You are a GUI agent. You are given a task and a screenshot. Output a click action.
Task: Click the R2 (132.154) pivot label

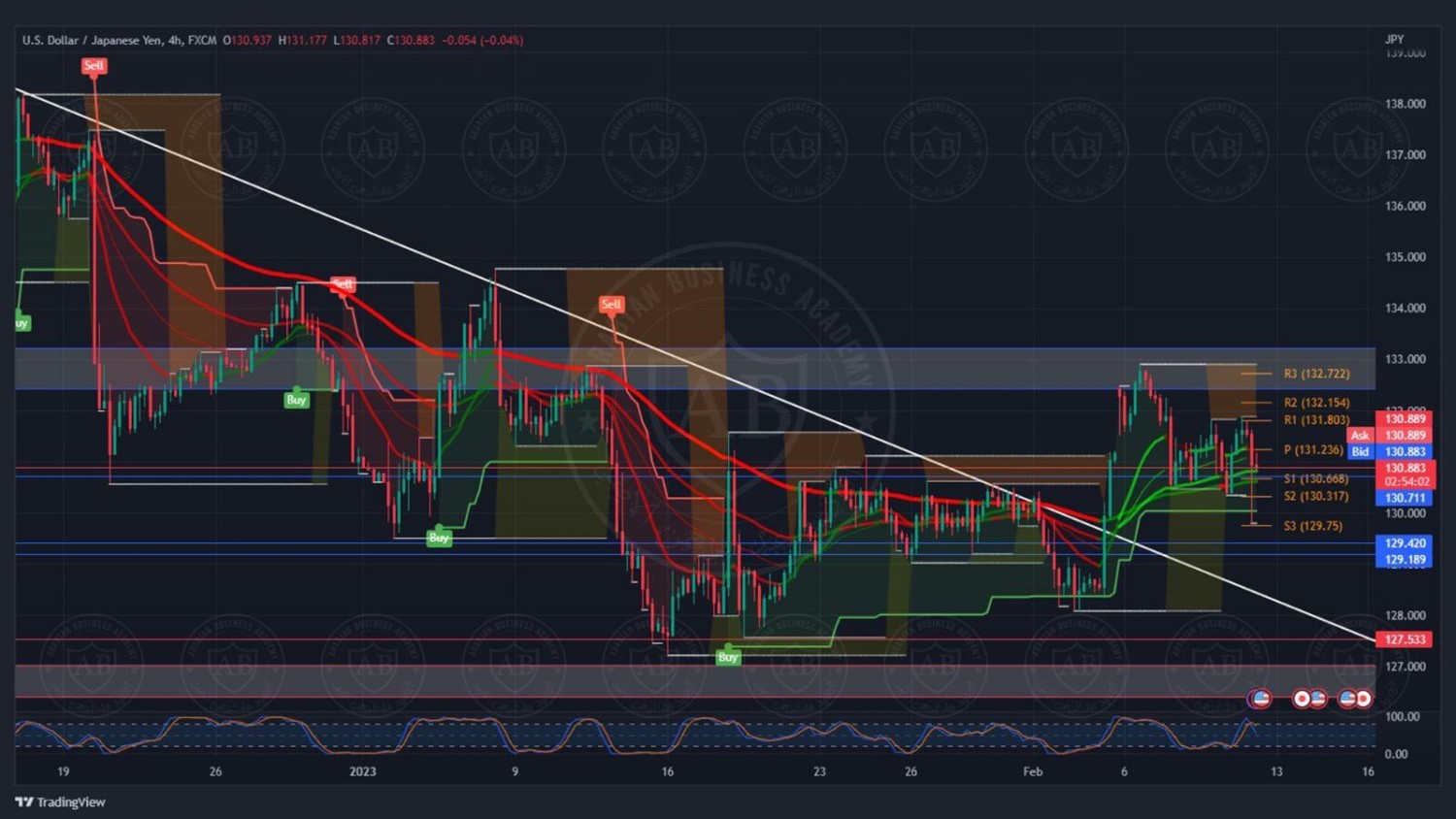coord(1316,403)
